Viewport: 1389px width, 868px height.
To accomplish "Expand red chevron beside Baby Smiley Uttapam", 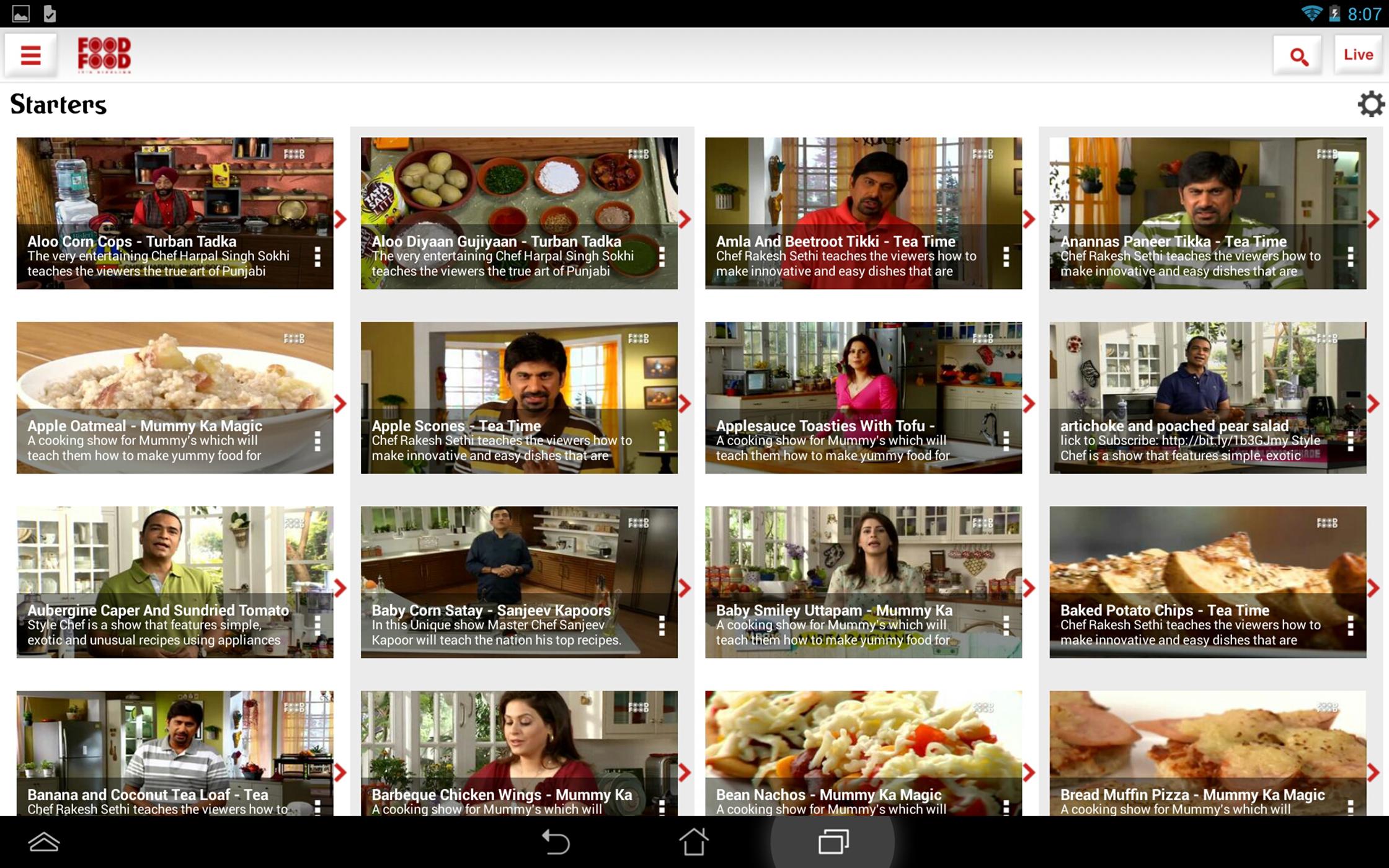I will click(1029, 588).
